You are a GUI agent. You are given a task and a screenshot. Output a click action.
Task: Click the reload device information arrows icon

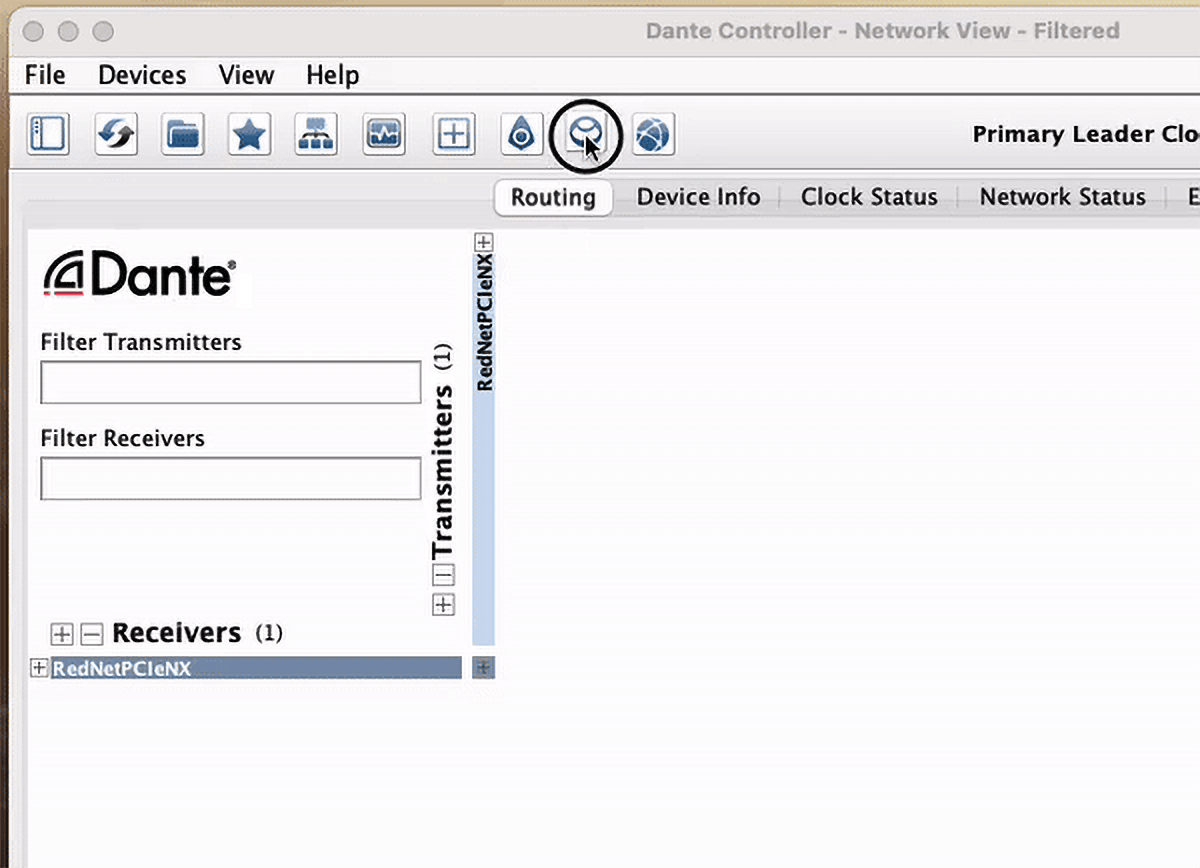tap(116, 133)
